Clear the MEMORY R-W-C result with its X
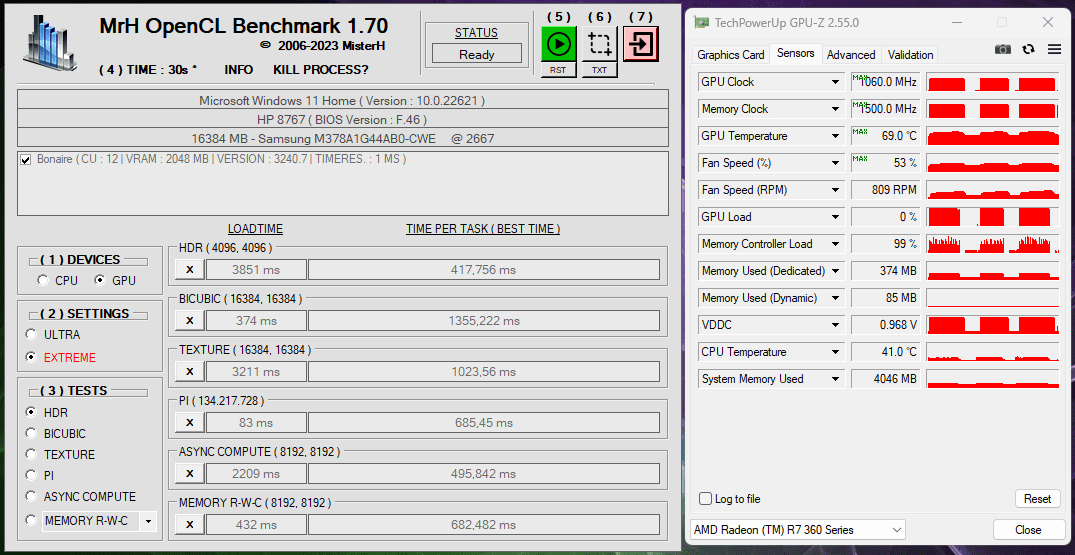The width and height of the screenshot is (1075, 555). pos(190,525)
